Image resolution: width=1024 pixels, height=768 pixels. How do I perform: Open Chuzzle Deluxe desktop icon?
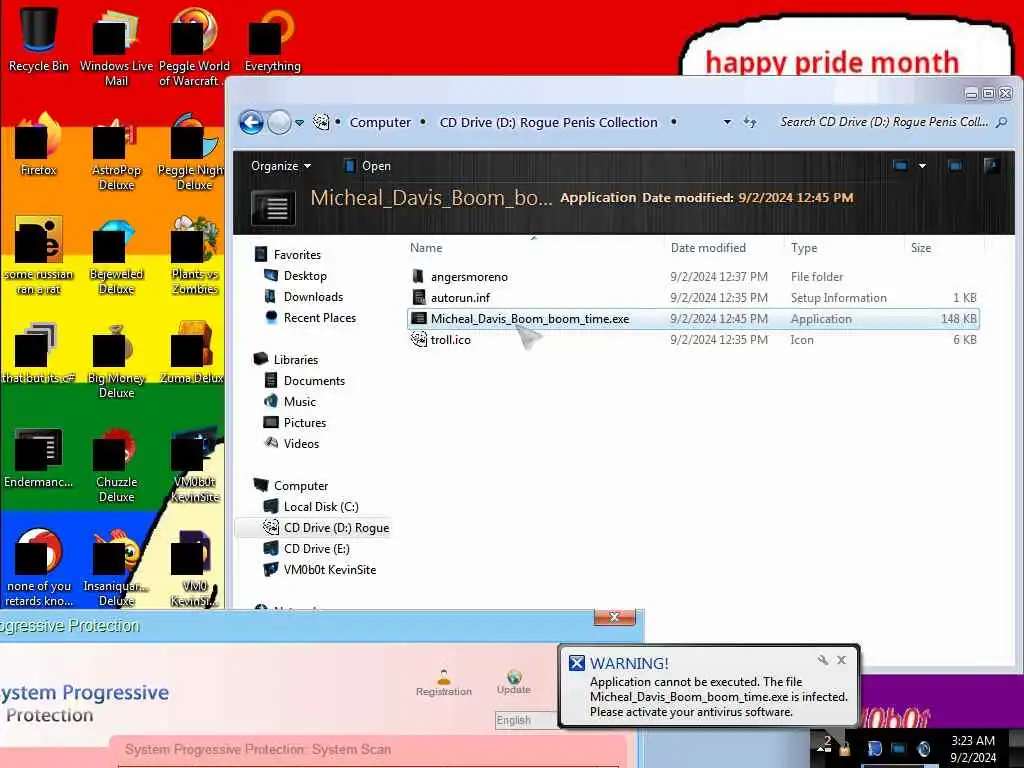coord(116,464)
